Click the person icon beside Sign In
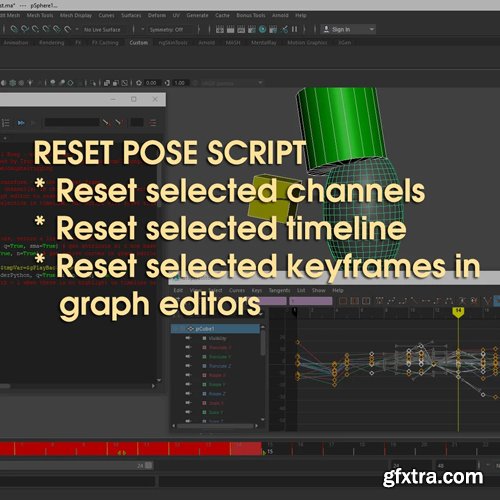Screen dimensions: 500x500 click(326, 29)
